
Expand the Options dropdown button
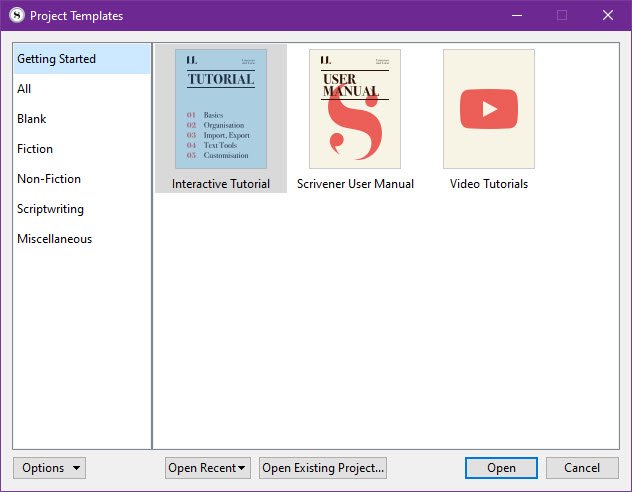coord(50,468)
